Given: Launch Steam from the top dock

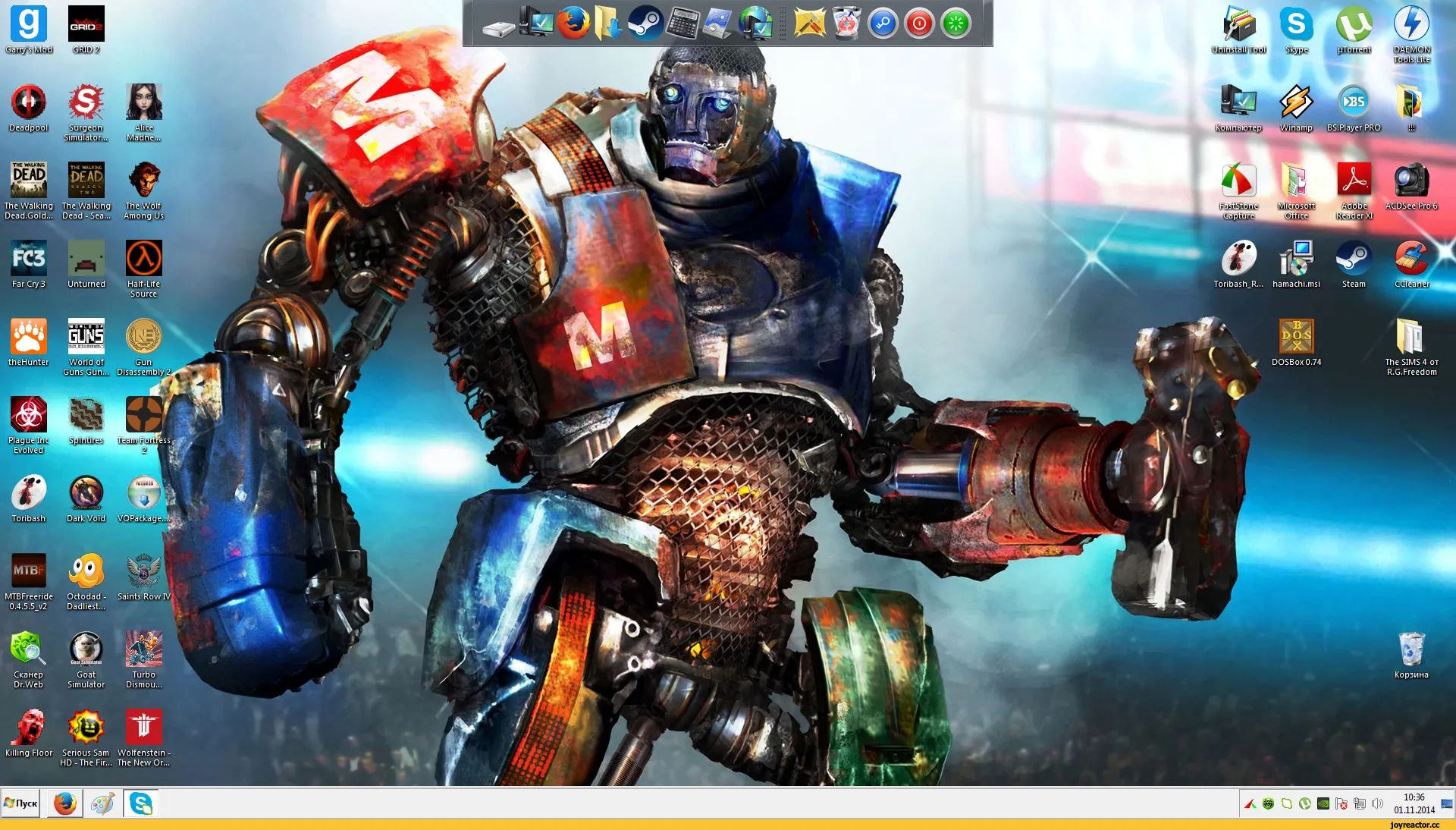Looking at the screenshot, I should (x=645, y=23).
